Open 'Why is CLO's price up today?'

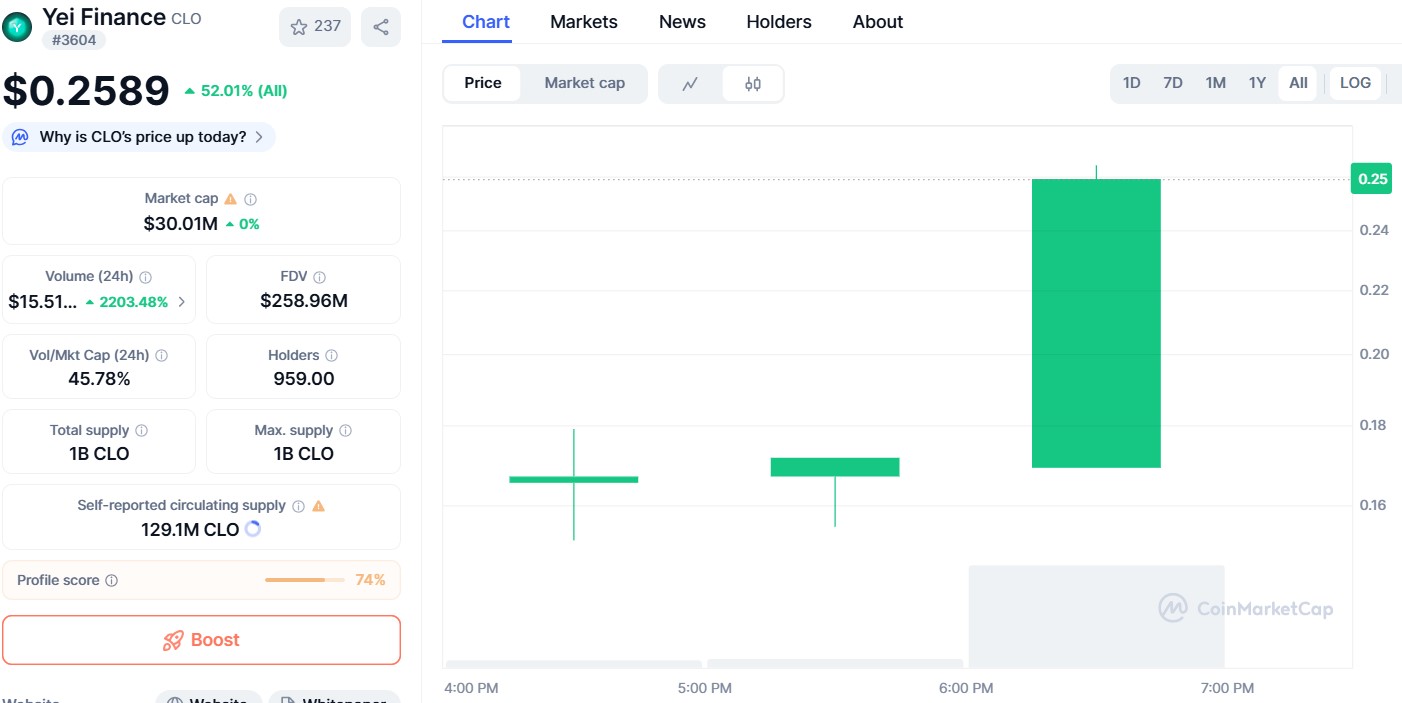click(x=142, y=137)
